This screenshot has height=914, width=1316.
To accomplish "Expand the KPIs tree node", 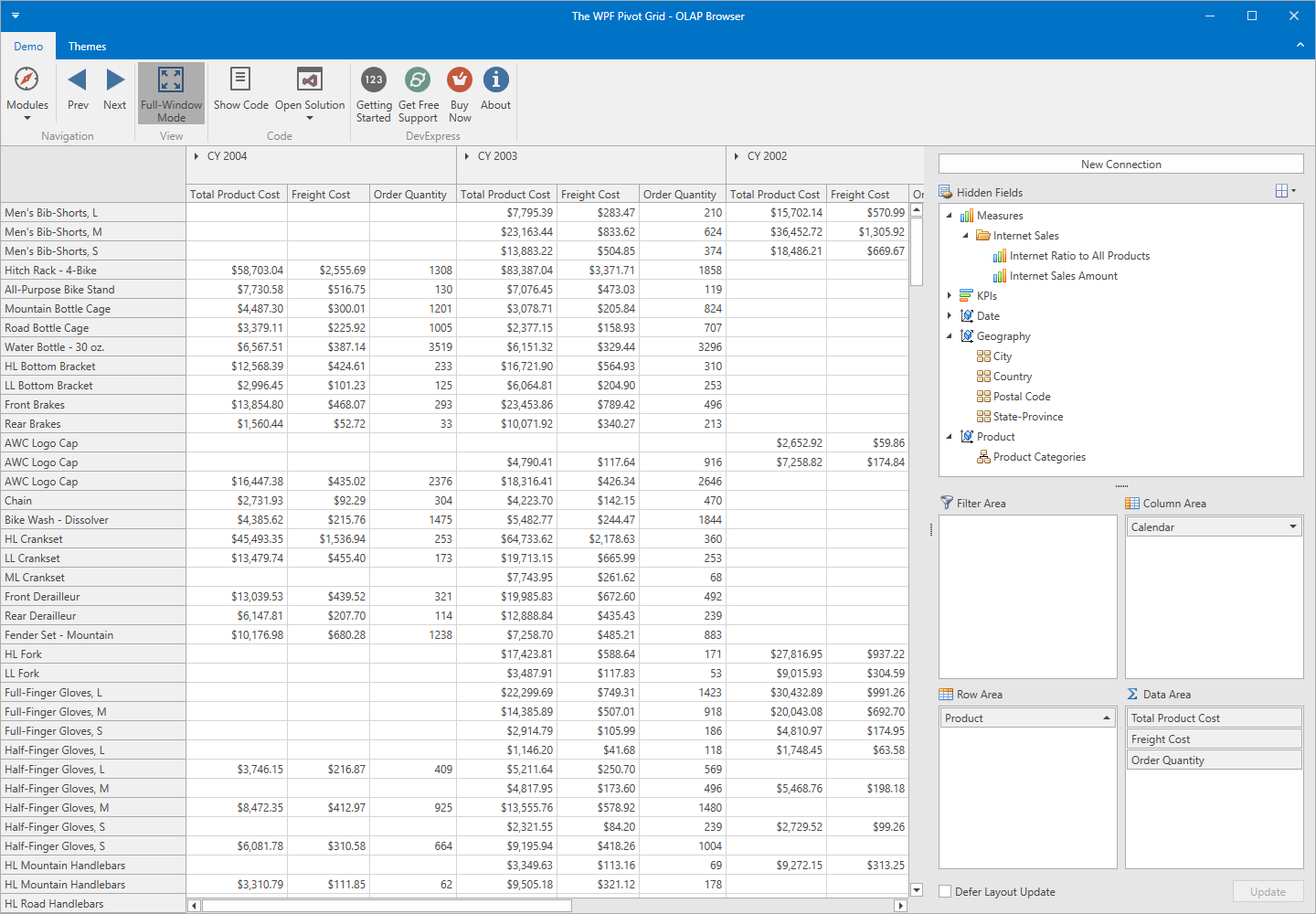I will (x=950, y=295).
